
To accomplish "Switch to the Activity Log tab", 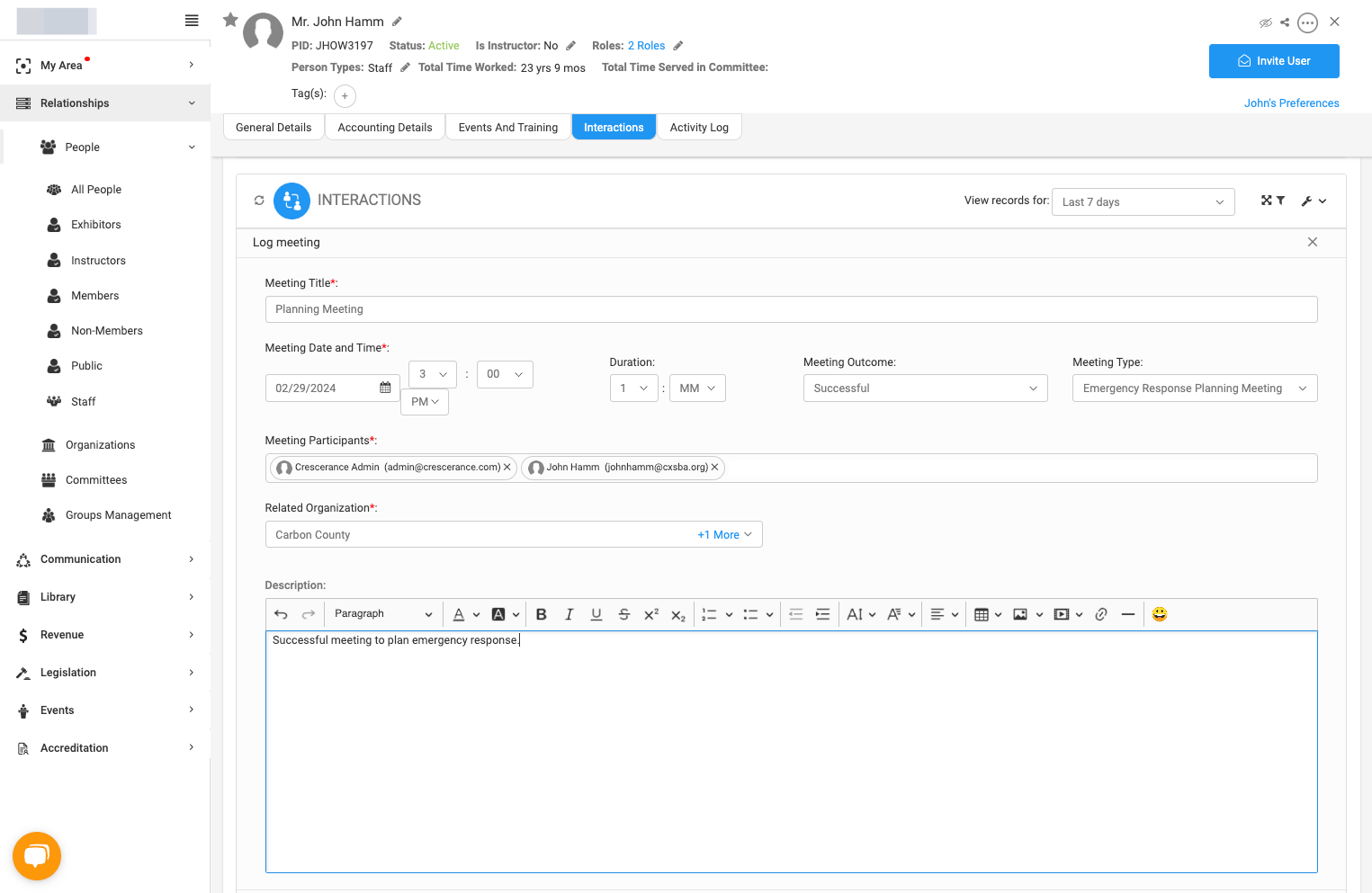I will coord(699,128).
